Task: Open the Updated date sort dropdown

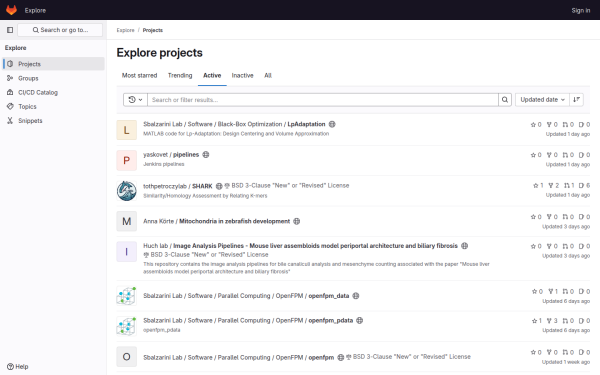Action: [542, 100]
